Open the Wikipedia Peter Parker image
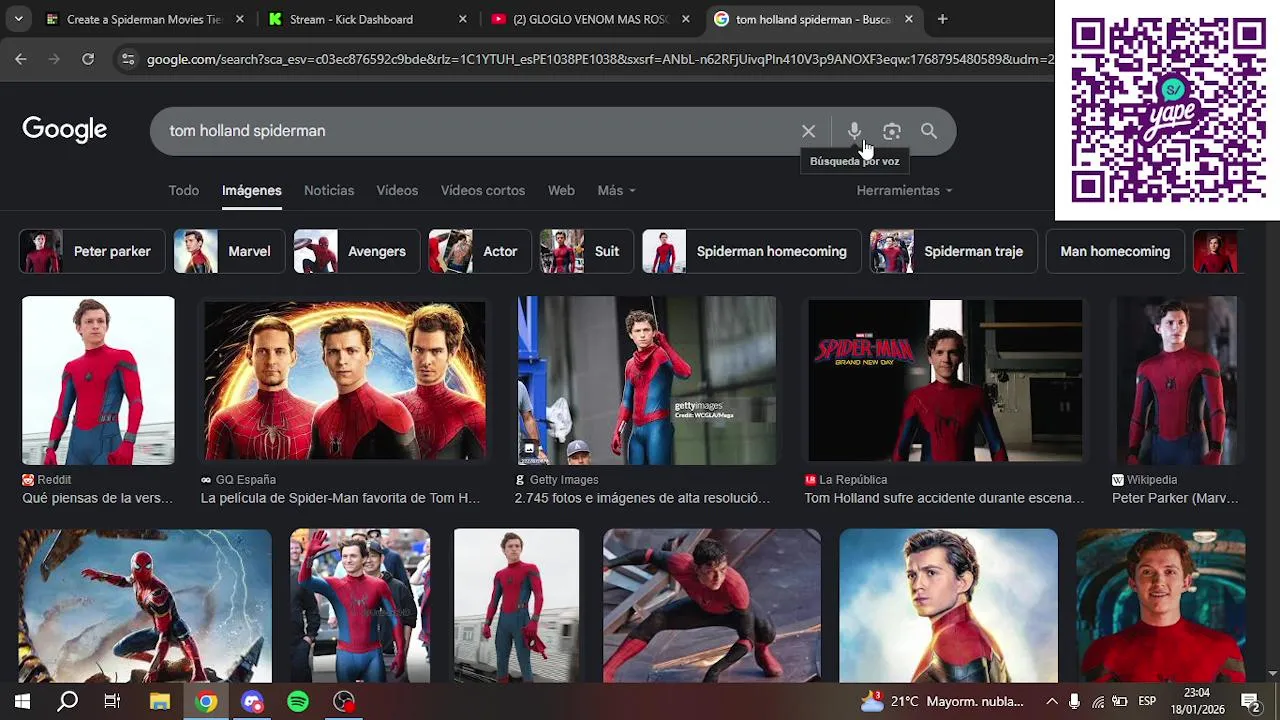This screenshot has width=1280, height=720. coord(1179,380)
